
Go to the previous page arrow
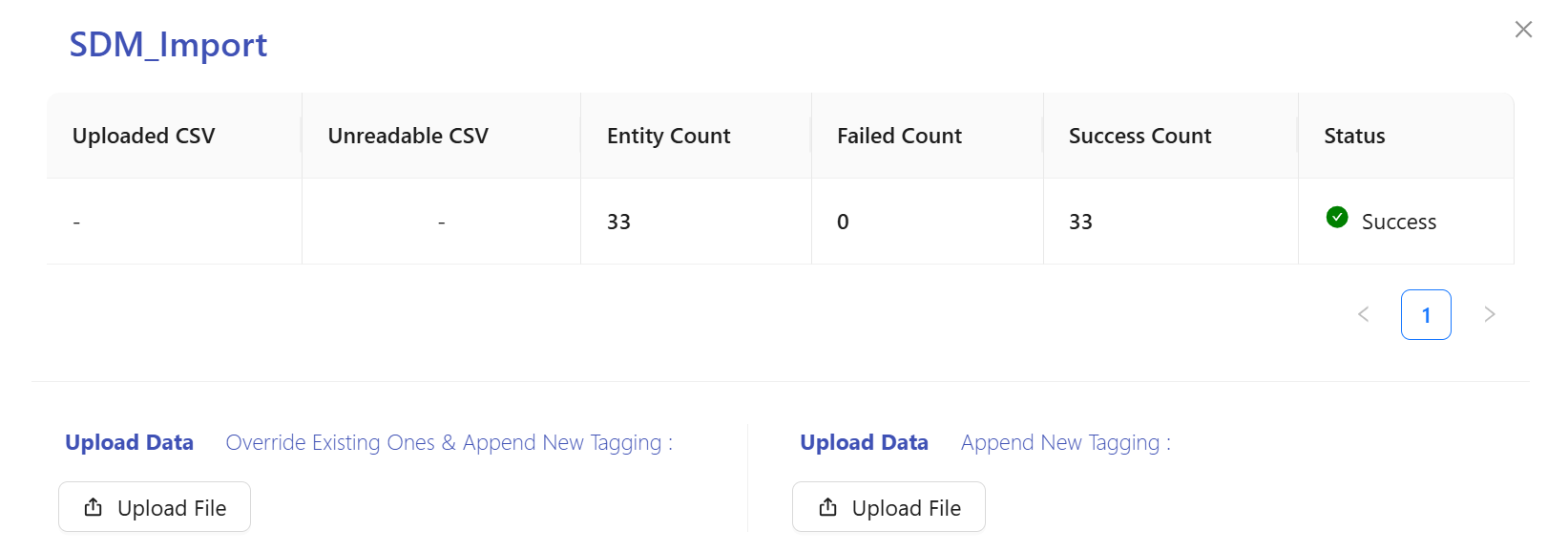click(x=1364, y=314)
